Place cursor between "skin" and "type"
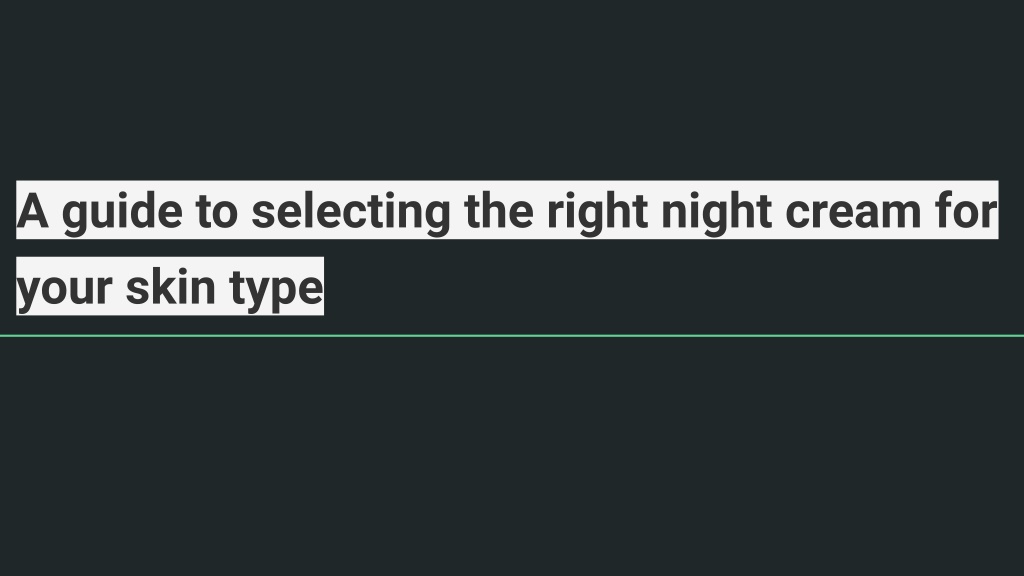This screenshot has width=1024, height=576. 223,286
